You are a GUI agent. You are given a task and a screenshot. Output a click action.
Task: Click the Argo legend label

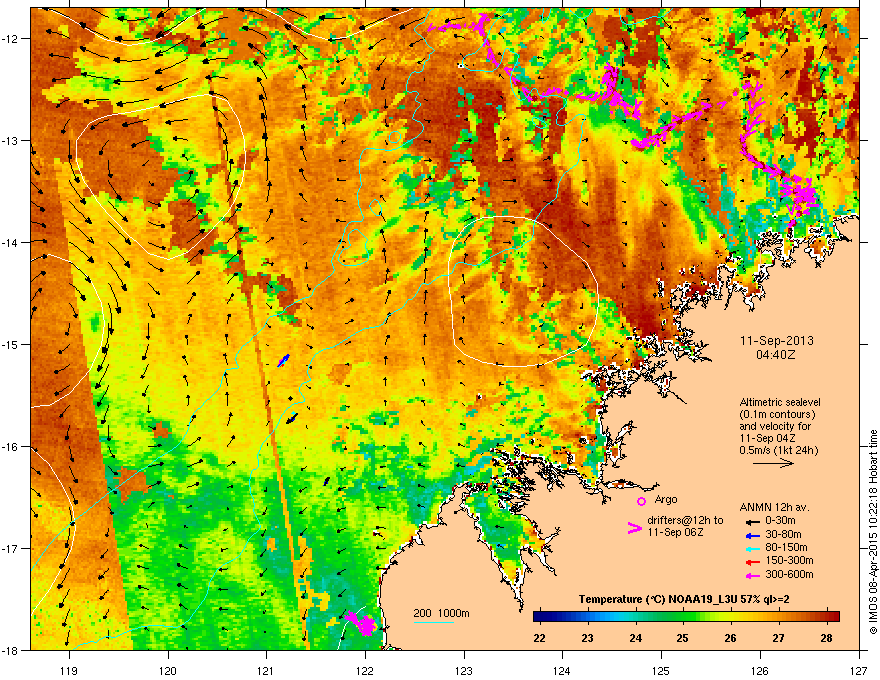click(666, 499)
